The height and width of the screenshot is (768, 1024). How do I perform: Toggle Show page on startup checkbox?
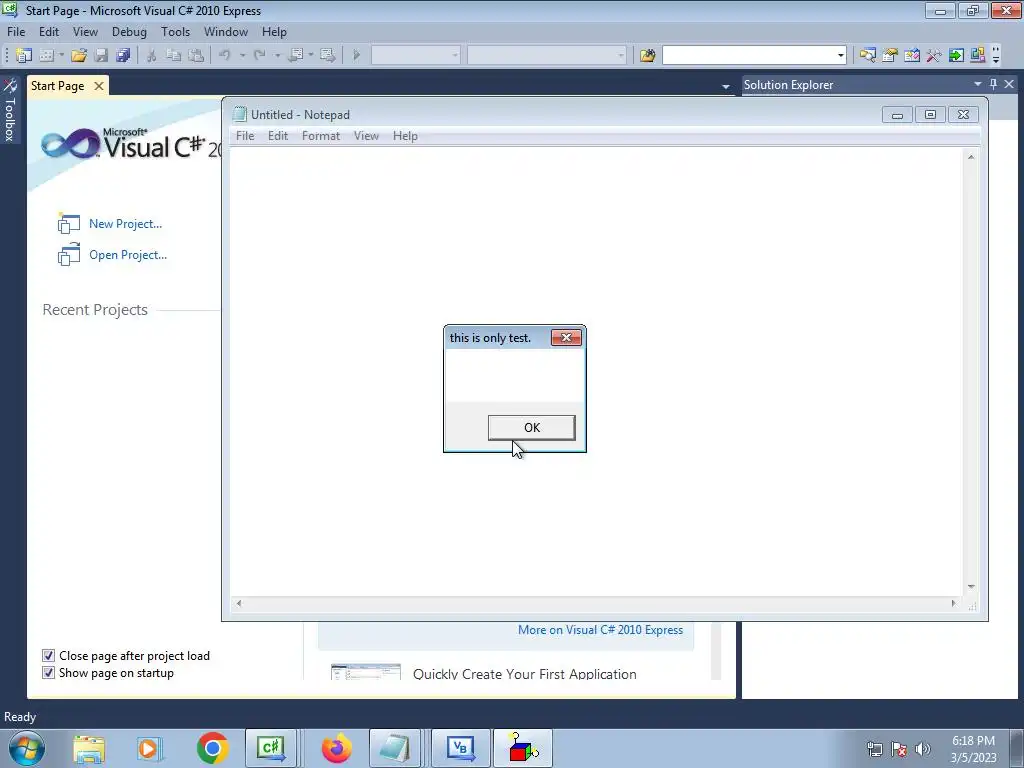[48, 673]
